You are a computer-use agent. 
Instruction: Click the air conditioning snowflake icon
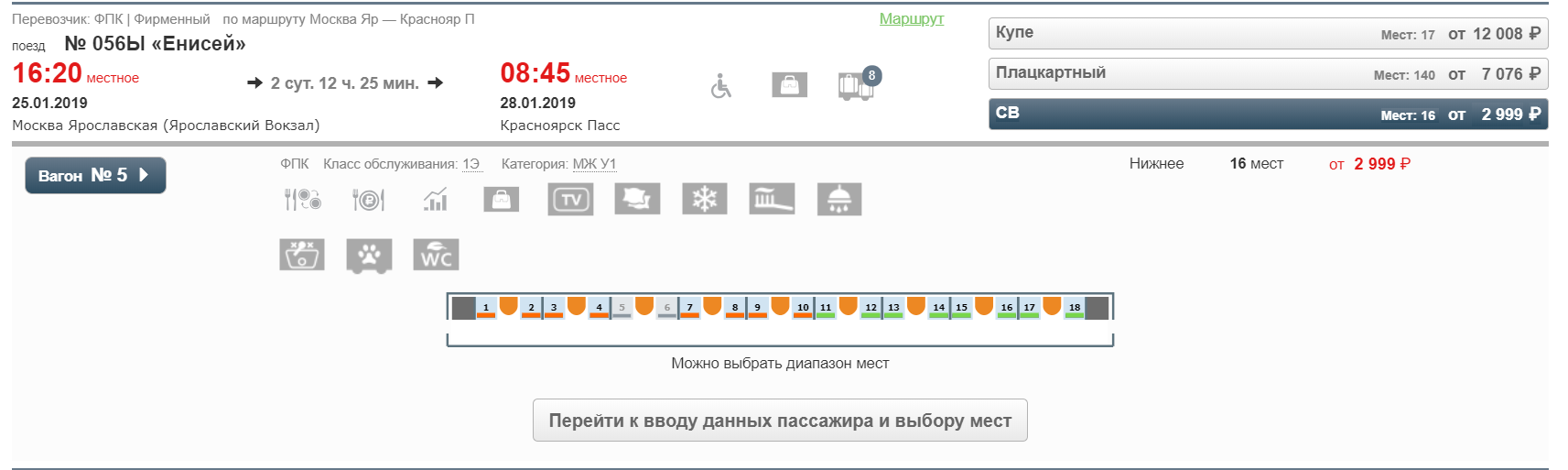(x=704, y=199)
